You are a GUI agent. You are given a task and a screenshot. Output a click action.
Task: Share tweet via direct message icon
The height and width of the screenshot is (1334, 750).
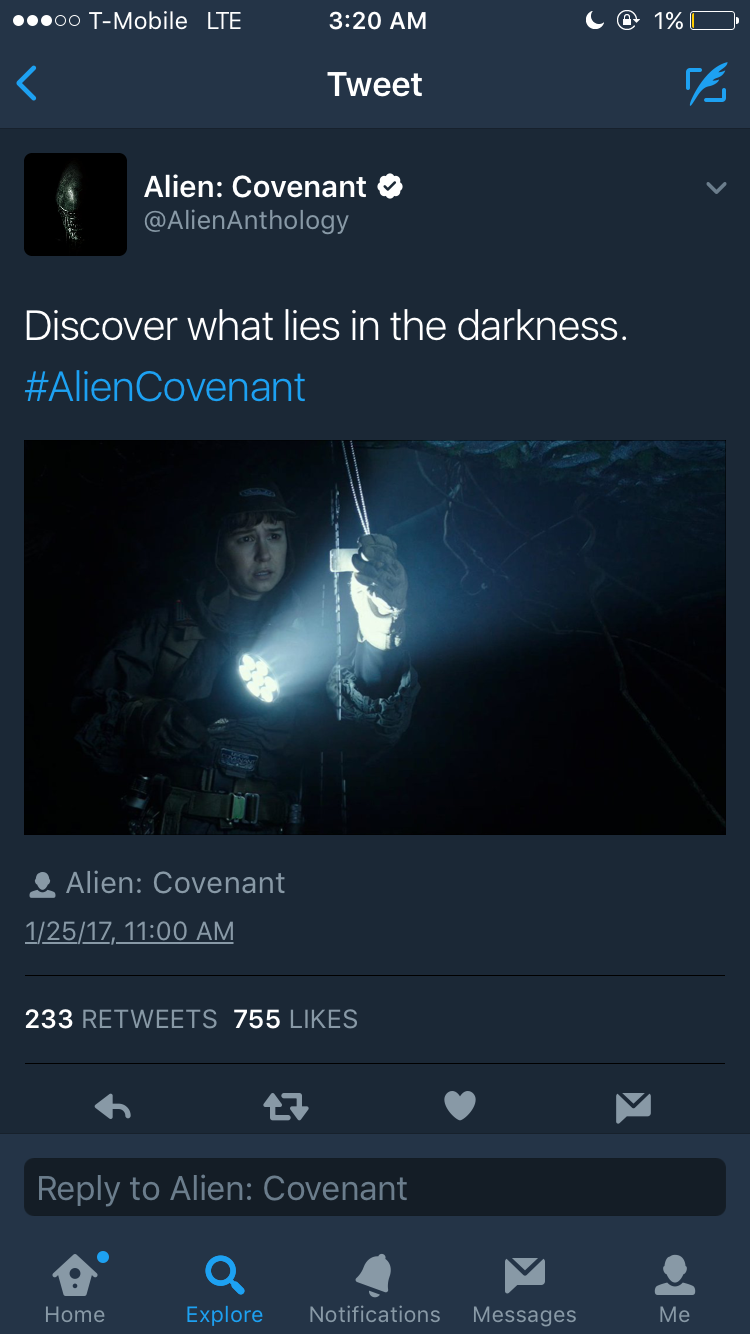point(633,1105)
